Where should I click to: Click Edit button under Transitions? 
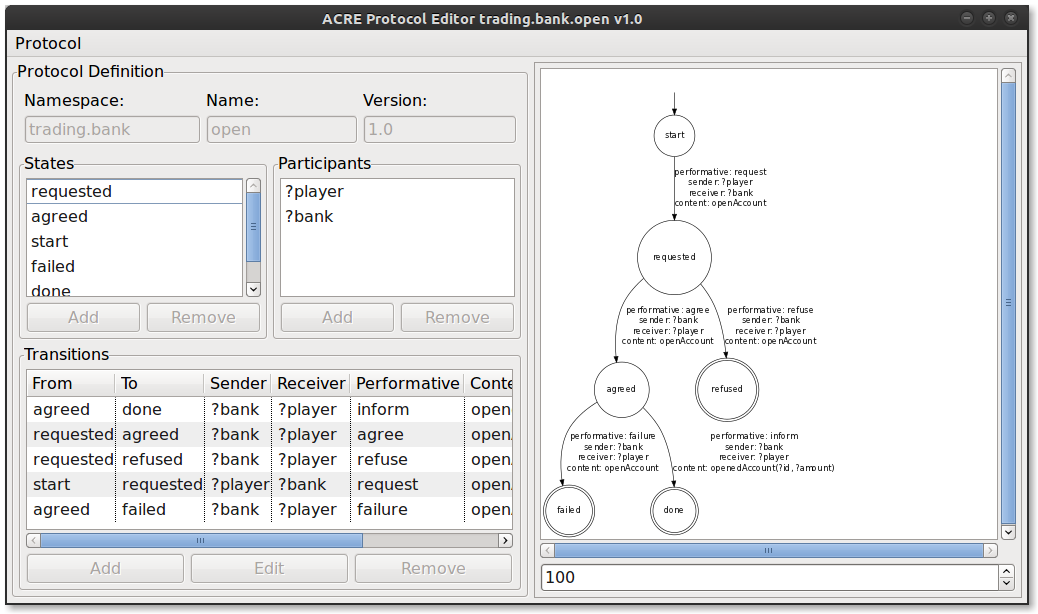click(269, 569)
